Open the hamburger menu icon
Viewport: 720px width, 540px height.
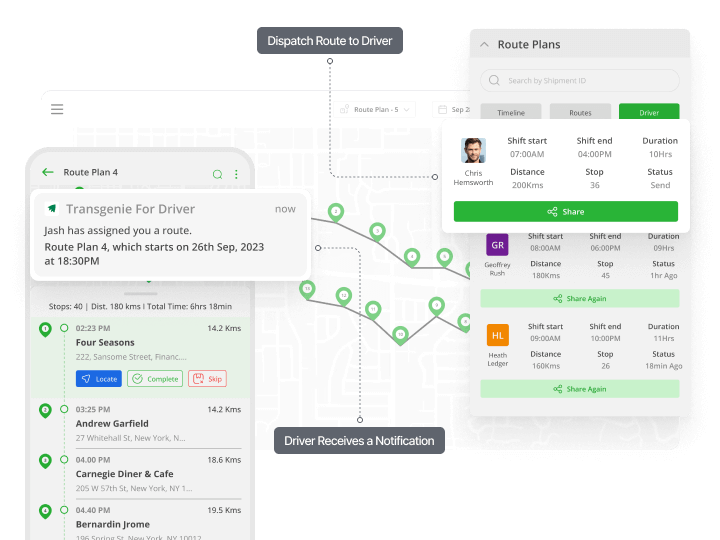point(57,109)
